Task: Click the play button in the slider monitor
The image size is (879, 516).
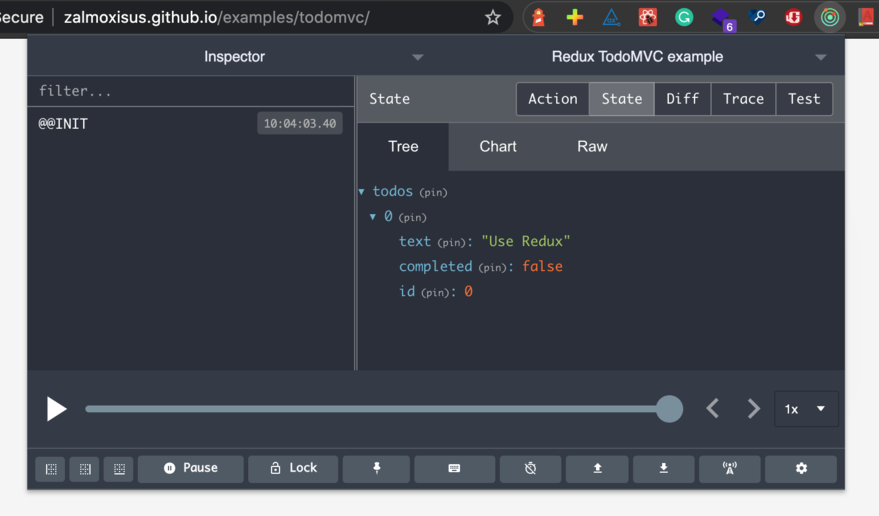Action: click(56, 409)
